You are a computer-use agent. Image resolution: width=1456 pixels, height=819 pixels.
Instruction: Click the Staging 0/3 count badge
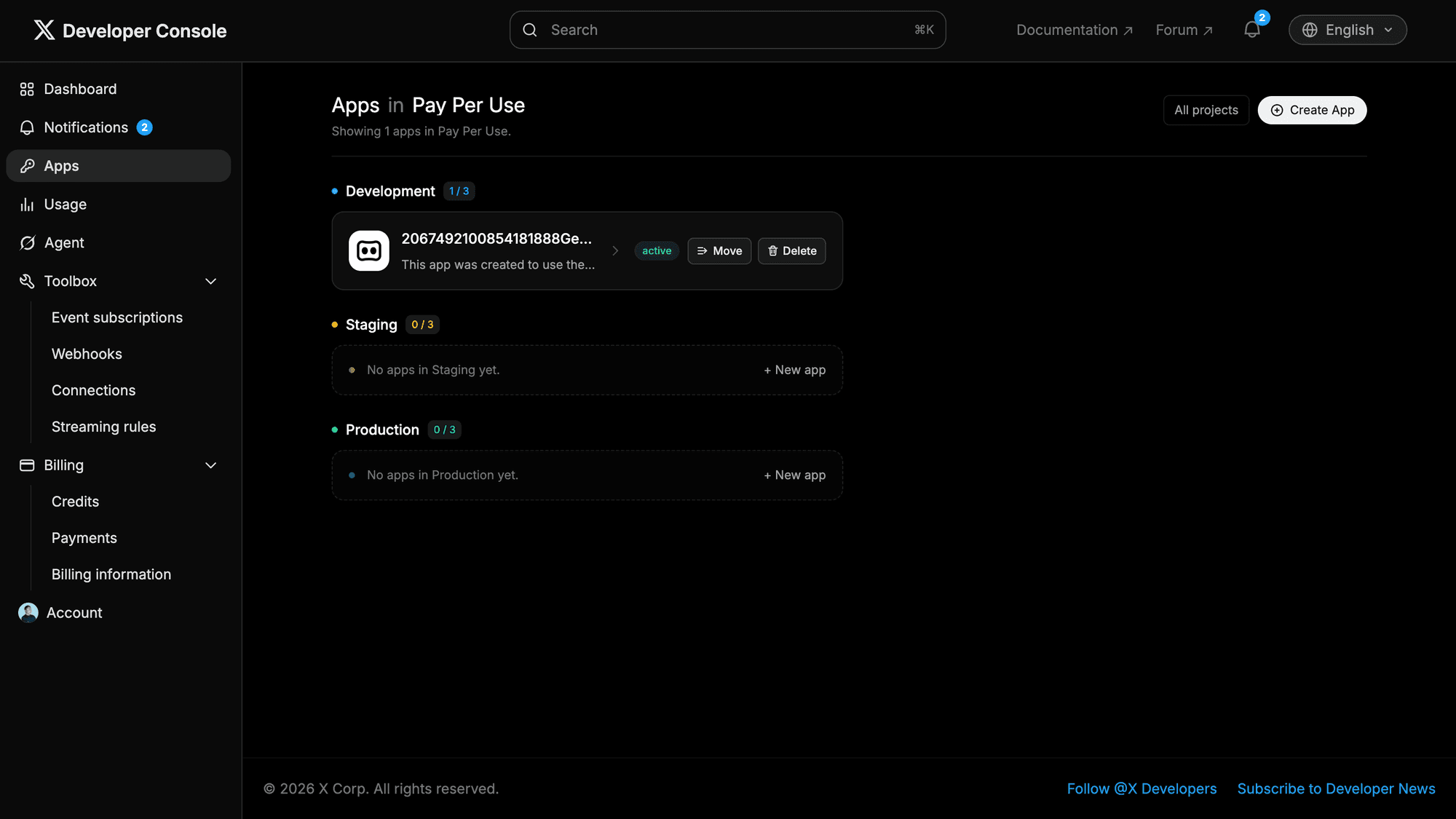(x=422, y=325)
